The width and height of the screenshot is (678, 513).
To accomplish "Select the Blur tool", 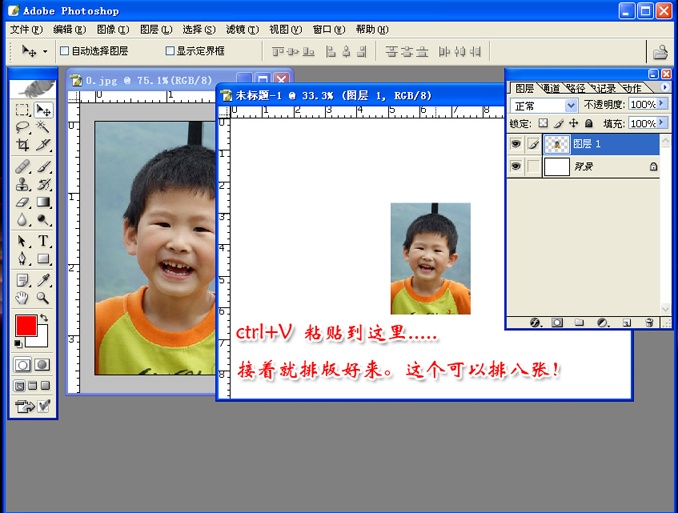I will click(x=22, y=220).
